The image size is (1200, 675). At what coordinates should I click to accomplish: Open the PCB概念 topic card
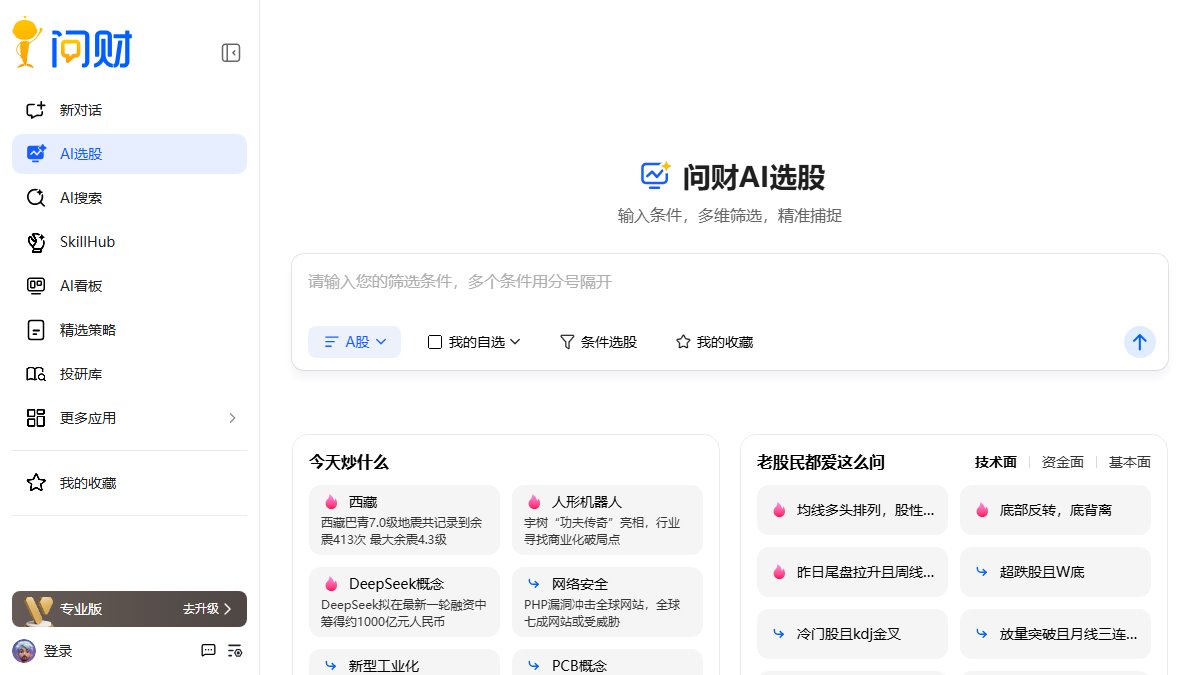pyautogui.click(x=607, y=662)
